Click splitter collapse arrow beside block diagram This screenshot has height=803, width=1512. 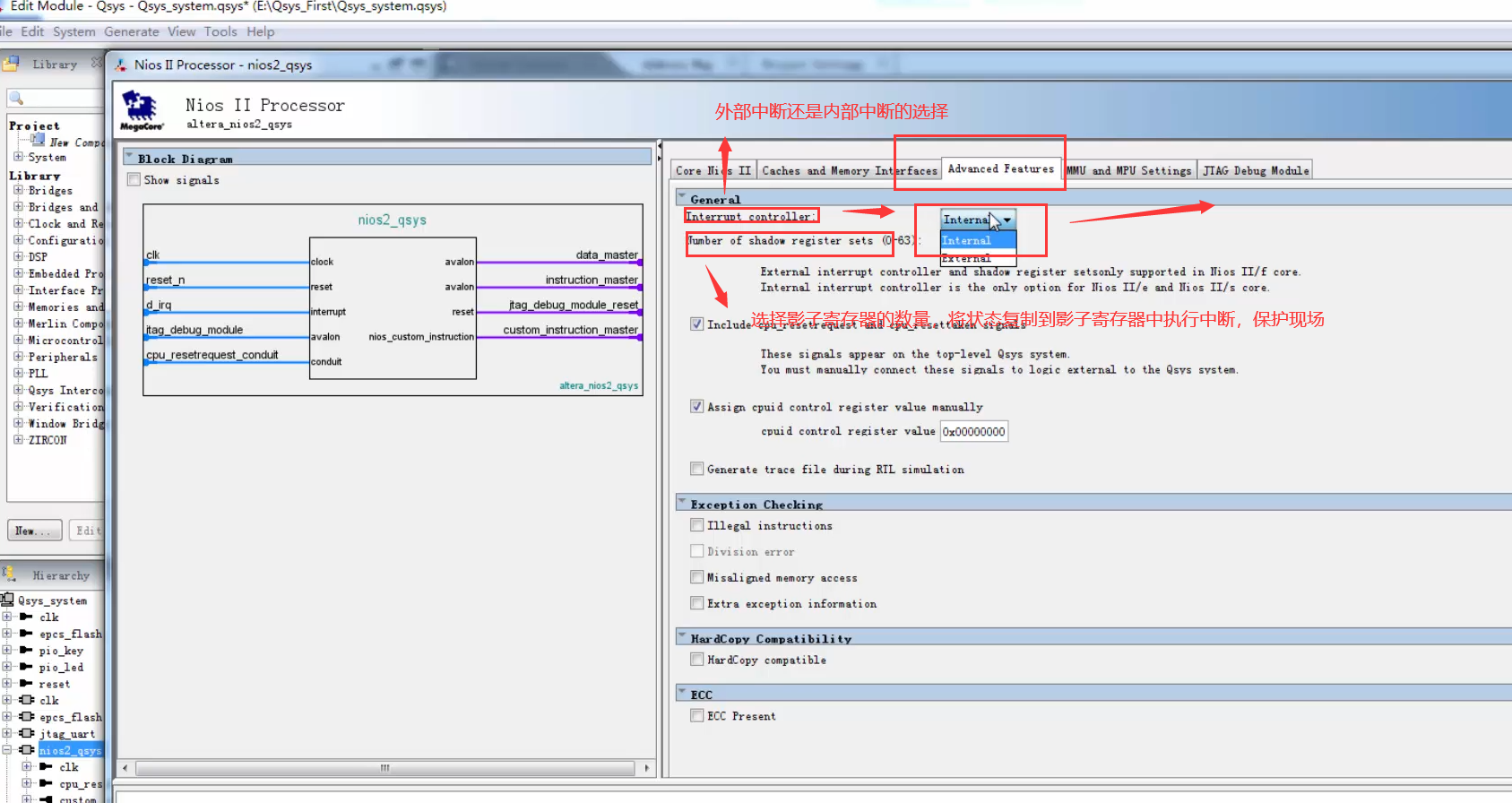coord(660,146)
